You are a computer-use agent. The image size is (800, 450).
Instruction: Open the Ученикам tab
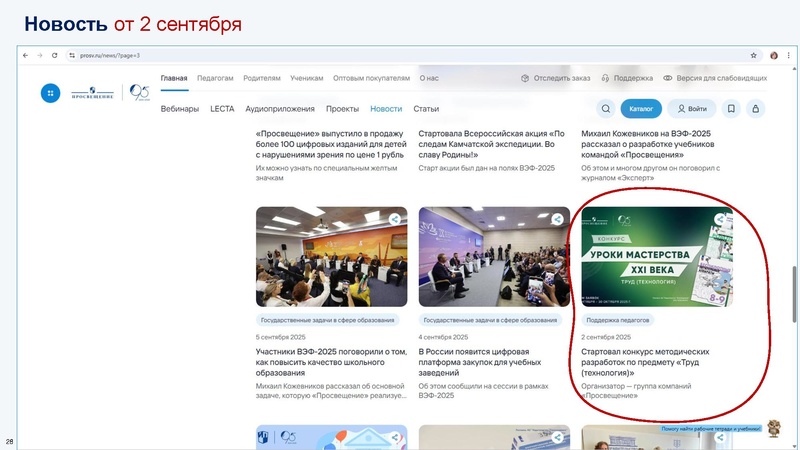tap(307, 78)
